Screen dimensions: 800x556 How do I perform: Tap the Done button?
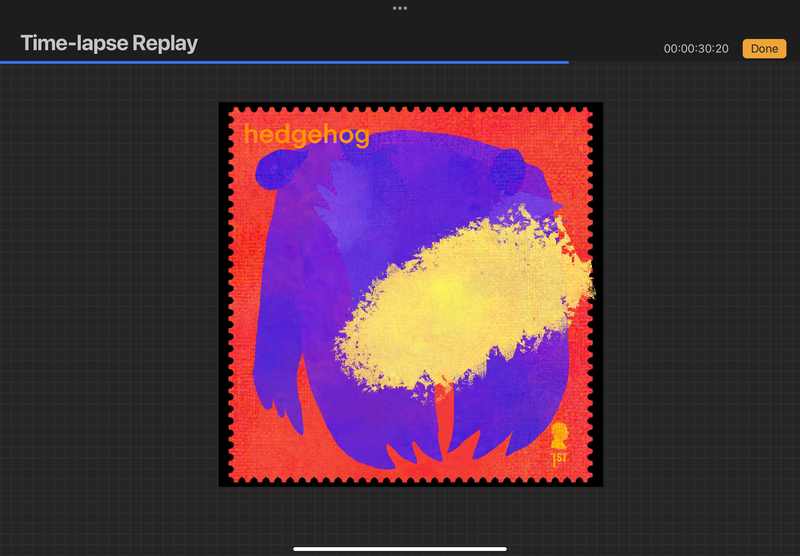pos(764,48)
